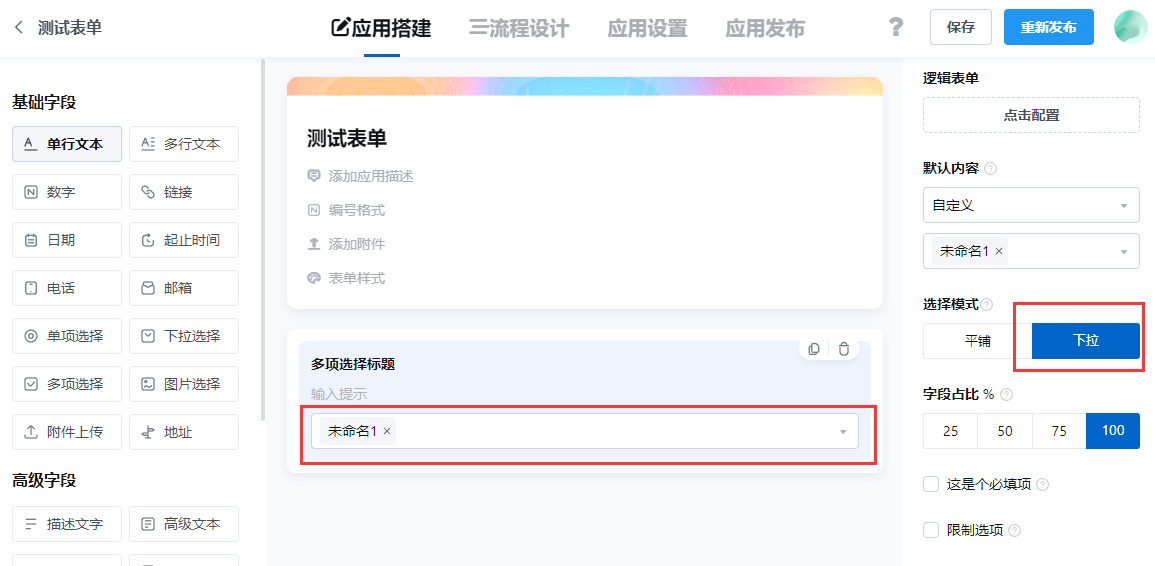
Task: Open the 未命名1 default value dropdown
Action: pos(1123,252)
